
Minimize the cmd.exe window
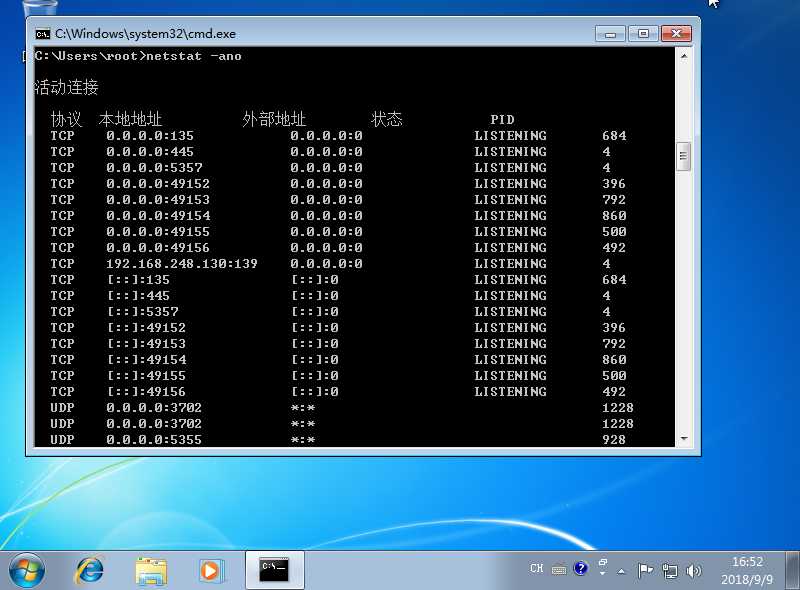(x=610, y=34)
